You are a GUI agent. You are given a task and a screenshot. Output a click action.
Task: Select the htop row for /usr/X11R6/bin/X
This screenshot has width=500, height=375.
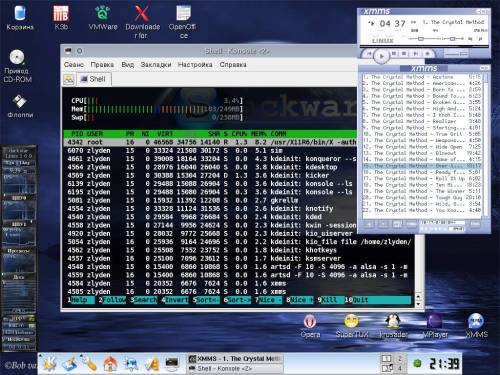[210, 142]
